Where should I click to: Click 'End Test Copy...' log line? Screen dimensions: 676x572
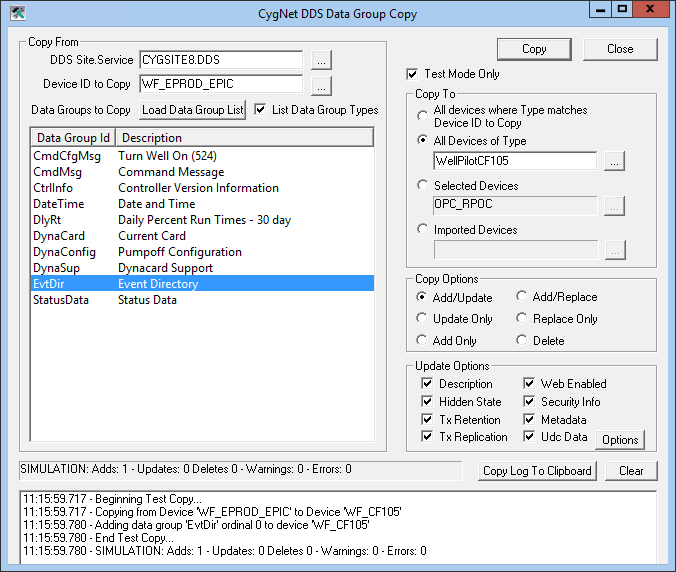(x=98, y=538)
